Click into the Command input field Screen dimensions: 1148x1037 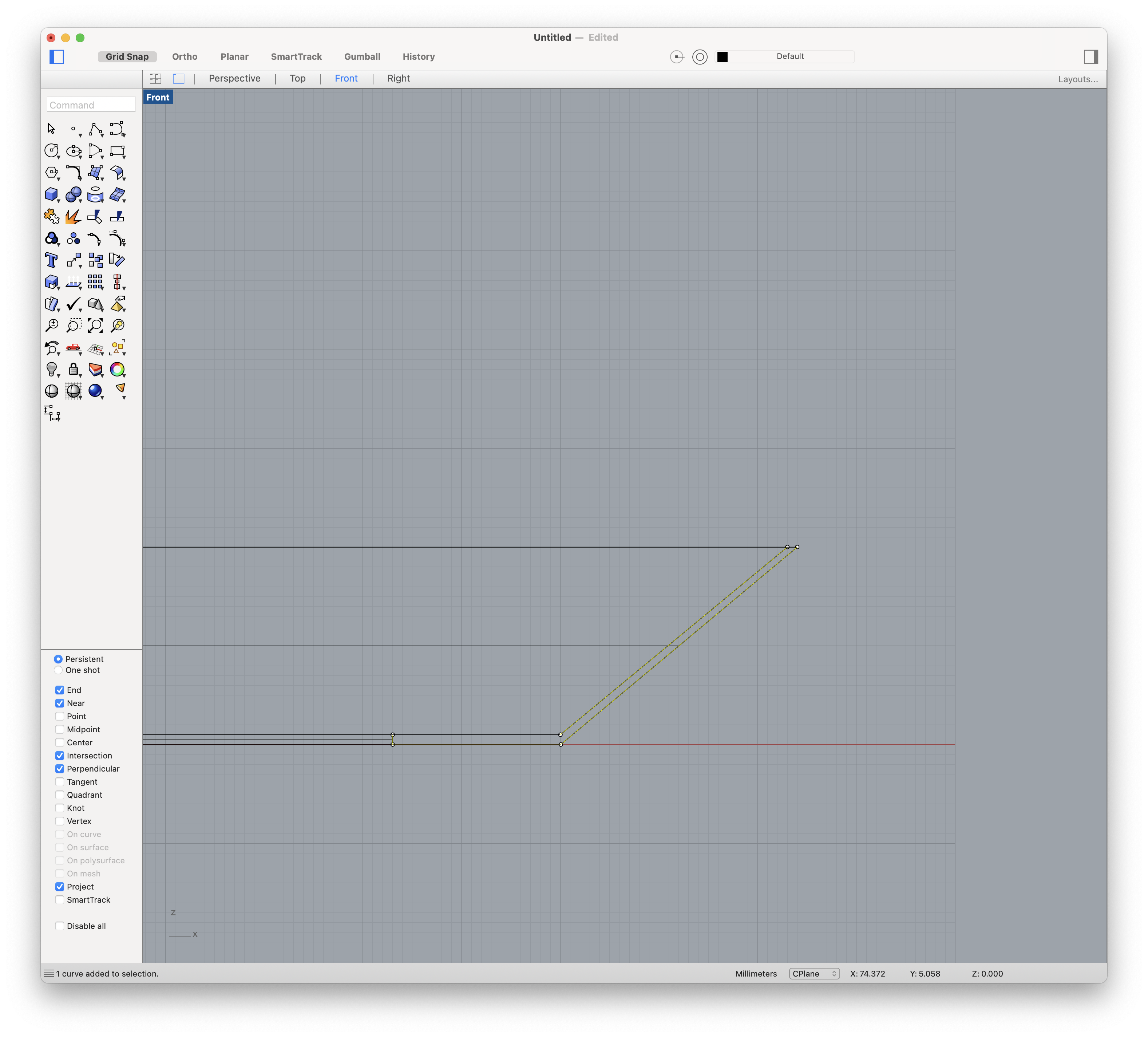coord(91,105)
